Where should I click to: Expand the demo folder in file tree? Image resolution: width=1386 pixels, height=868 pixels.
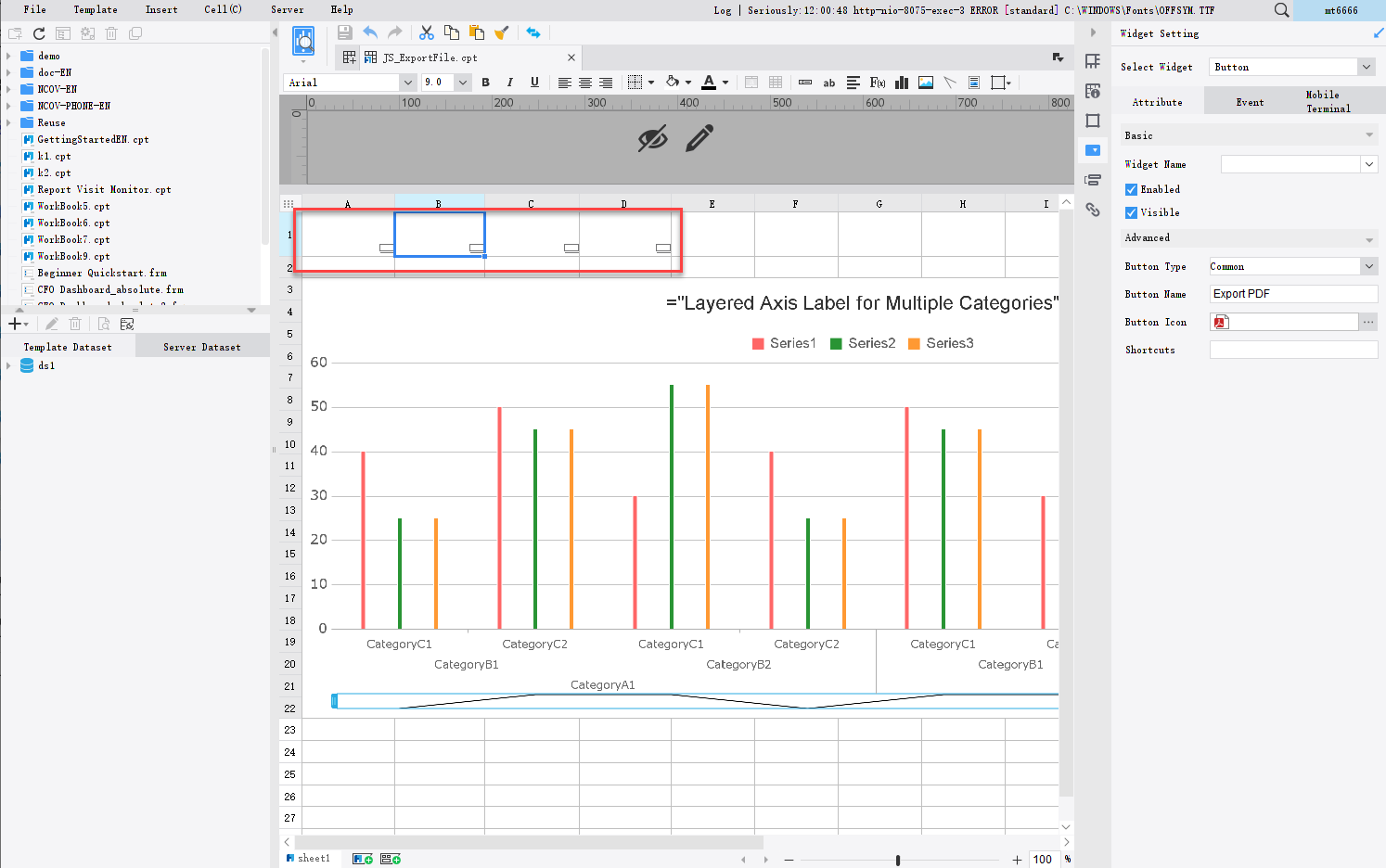tap(8, 56)
